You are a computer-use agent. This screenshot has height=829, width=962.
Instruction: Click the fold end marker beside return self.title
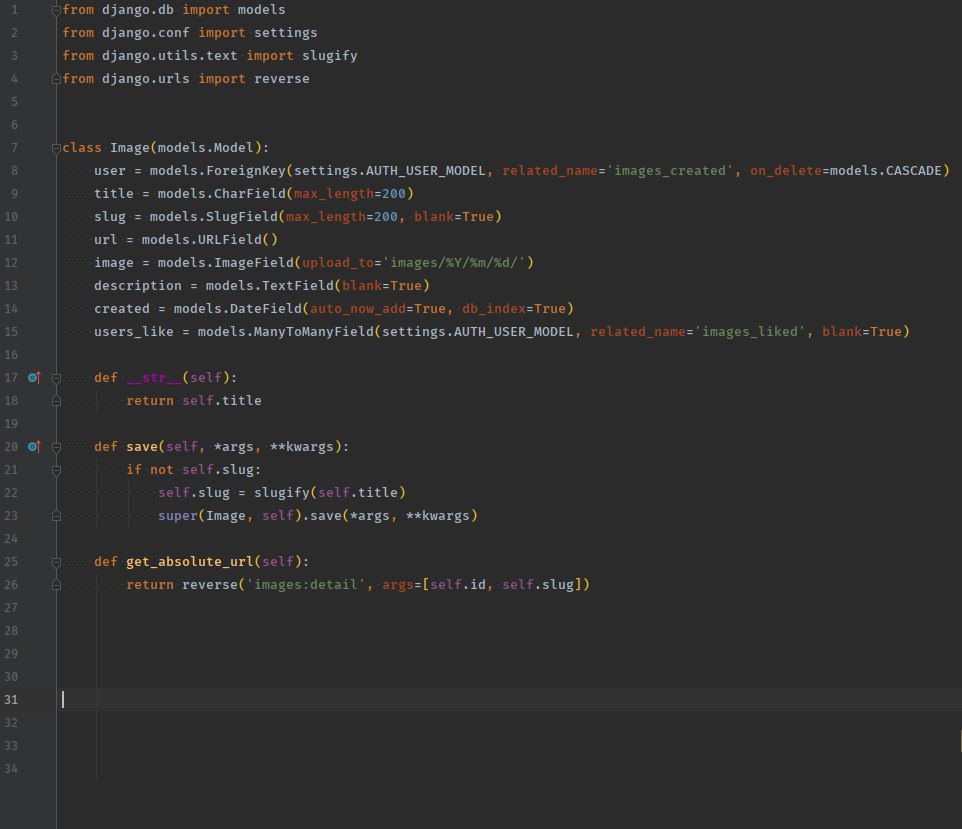click(56, 401)
